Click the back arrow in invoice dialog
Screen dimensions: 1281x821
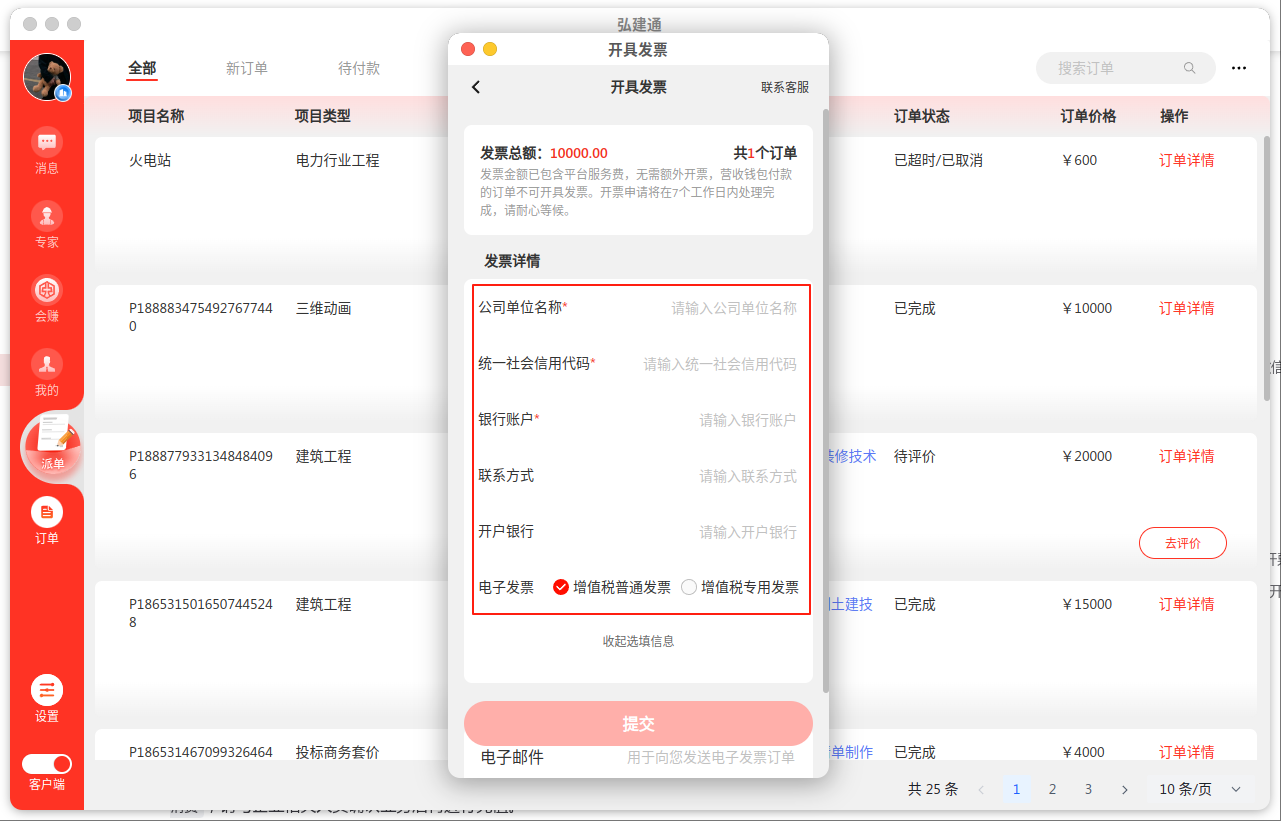click(x=476, y=87)
